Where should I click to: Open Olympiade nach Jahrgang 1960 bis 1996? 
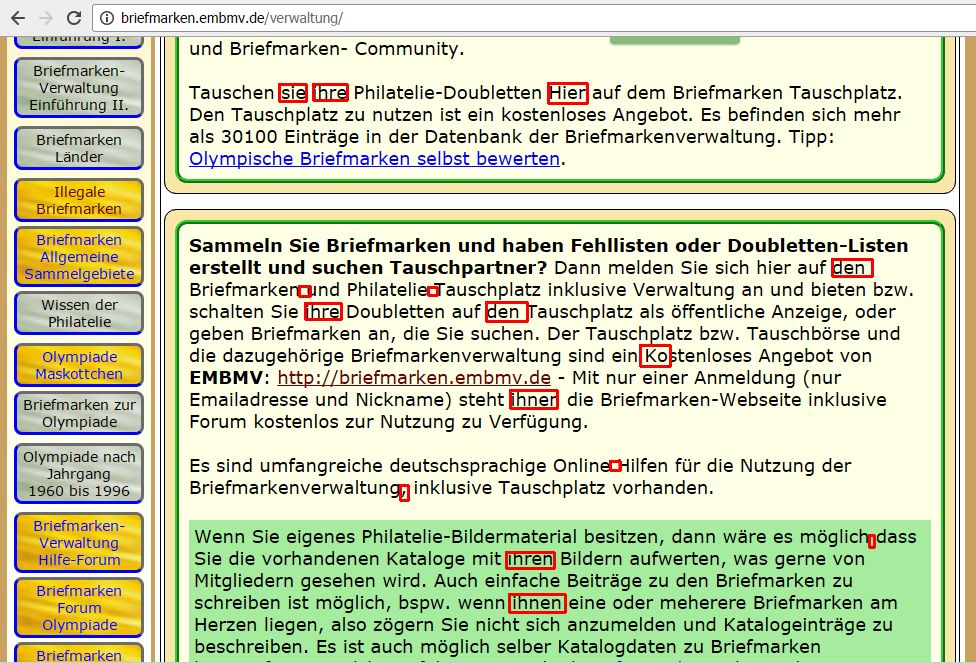tap(79, 473)
